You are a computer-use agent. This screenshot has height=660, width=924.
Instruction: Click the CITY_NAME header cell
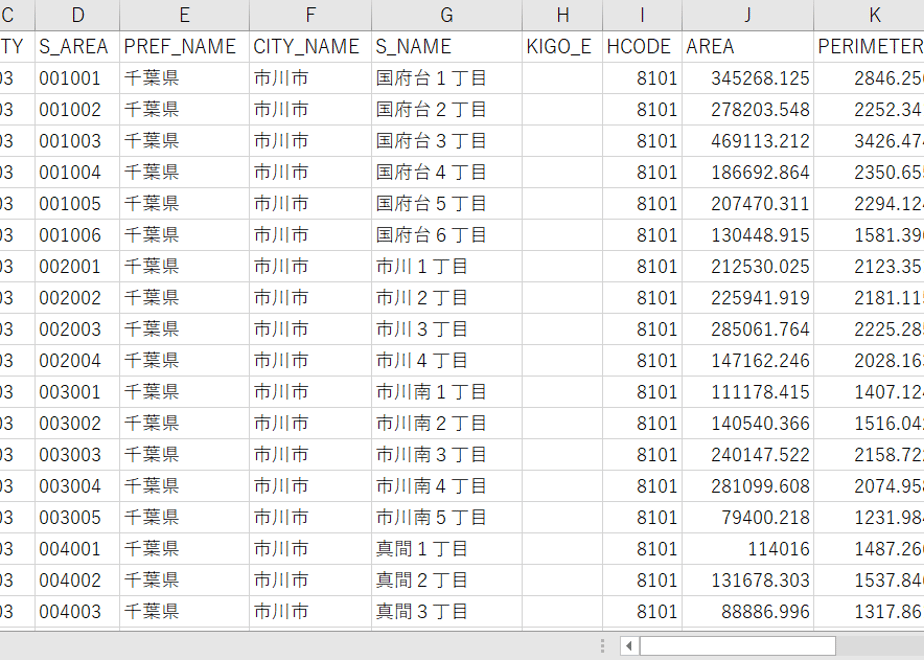311,47
